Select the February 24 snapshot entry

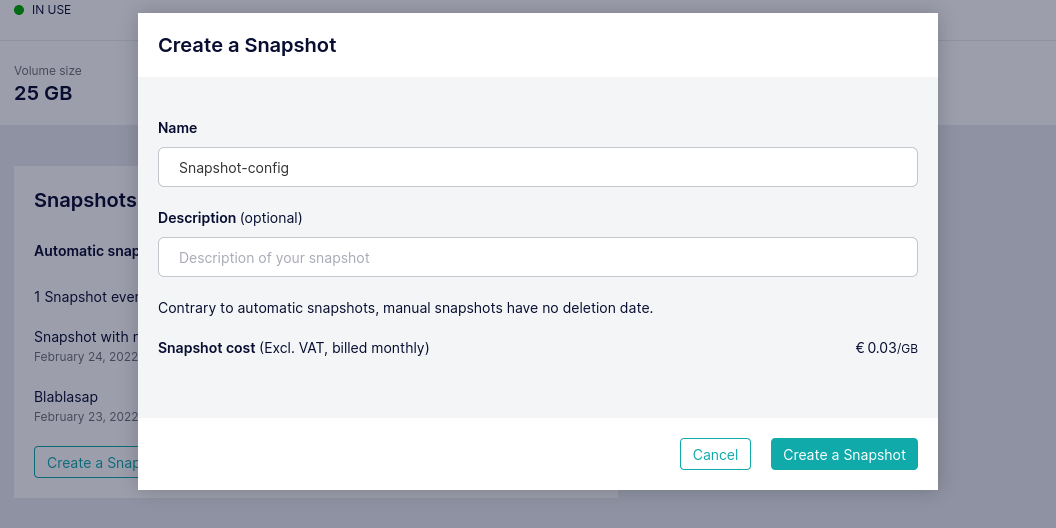tap(85, 337)
